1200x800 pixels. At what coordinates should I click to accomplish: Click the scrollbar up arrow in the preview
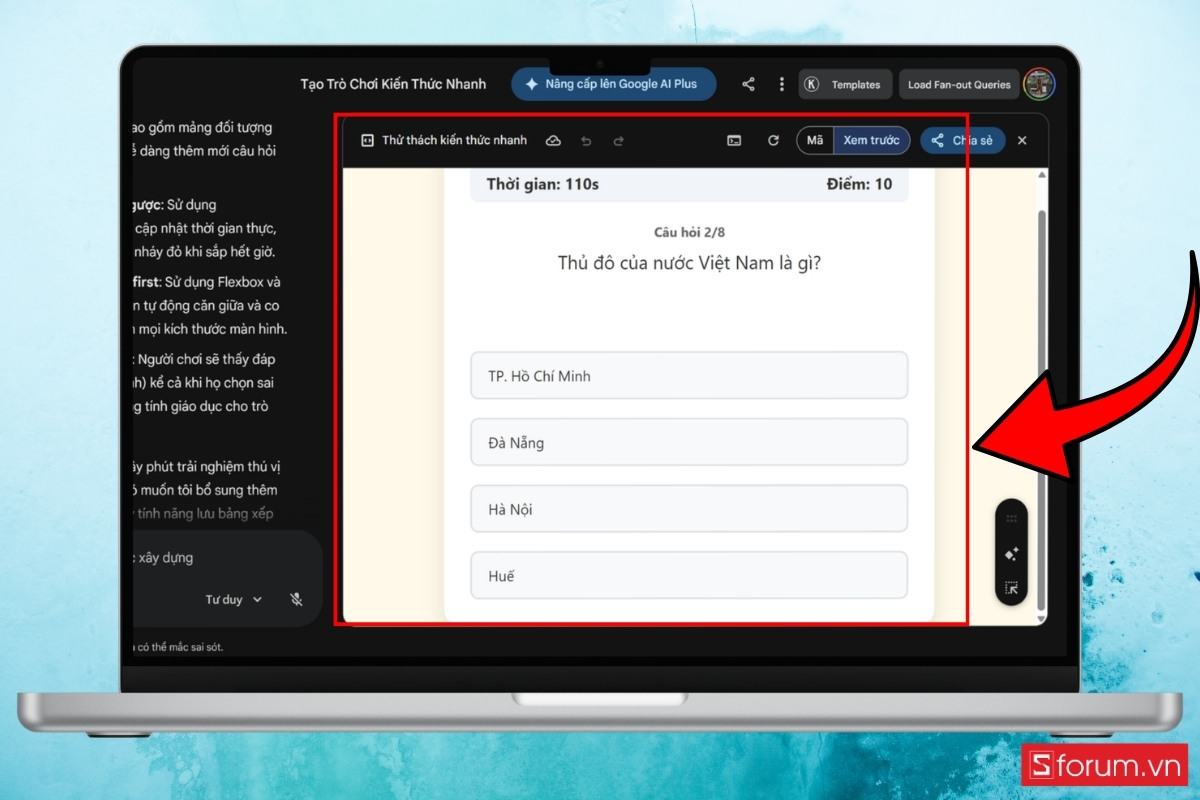tap(1041, 176)
